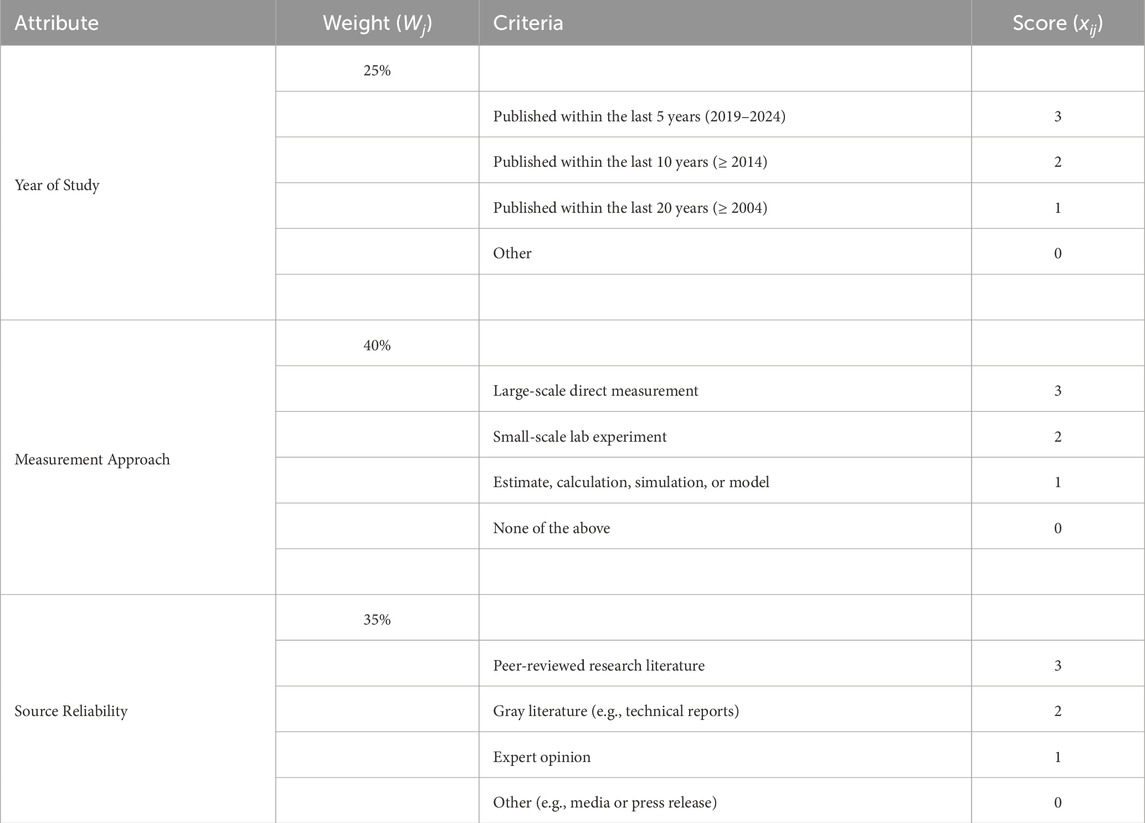The width and height of the screenshot is (1145, 823).
Task: Select the Criteria column header
Action: tap(528, 23)
